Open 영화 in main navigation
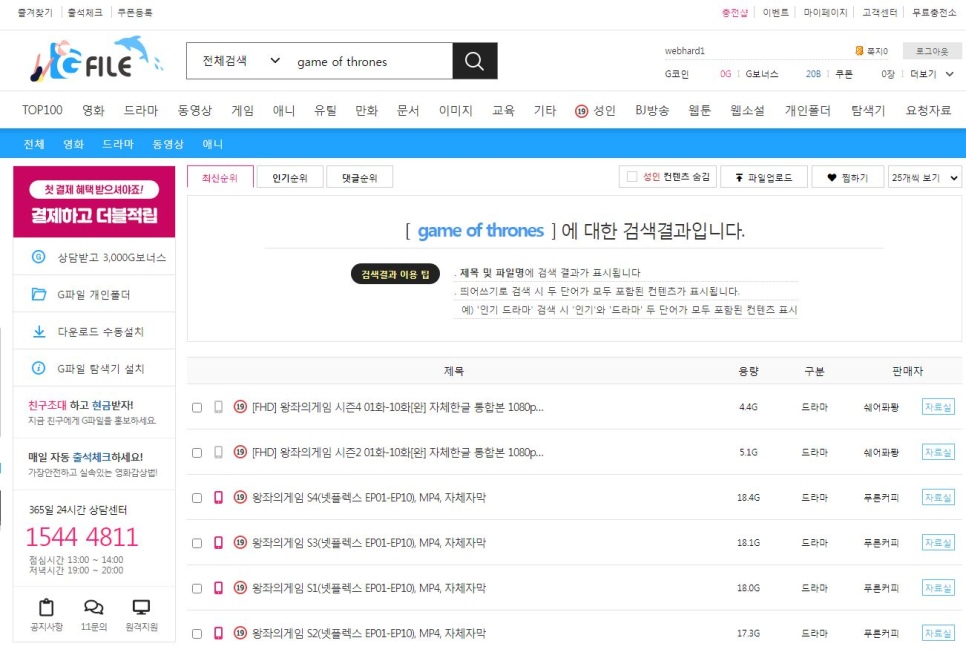 tap(94, 110)
